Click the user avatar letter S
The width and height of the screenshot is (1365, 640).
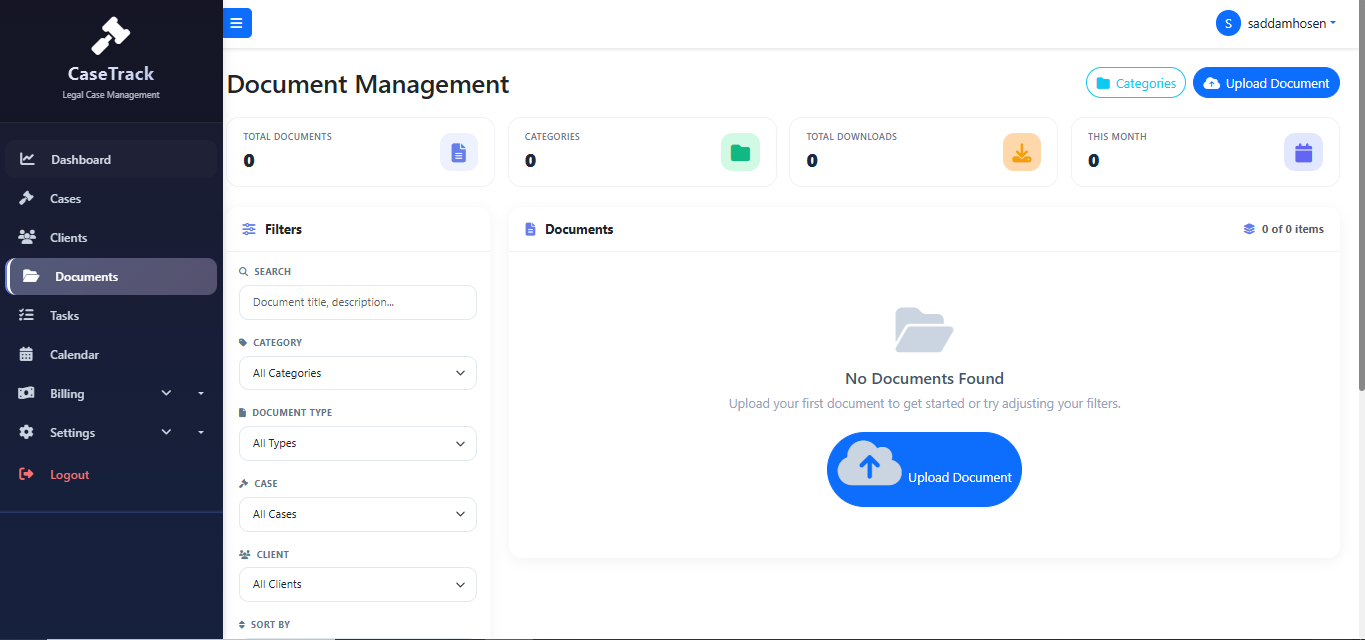point(1228,23)
